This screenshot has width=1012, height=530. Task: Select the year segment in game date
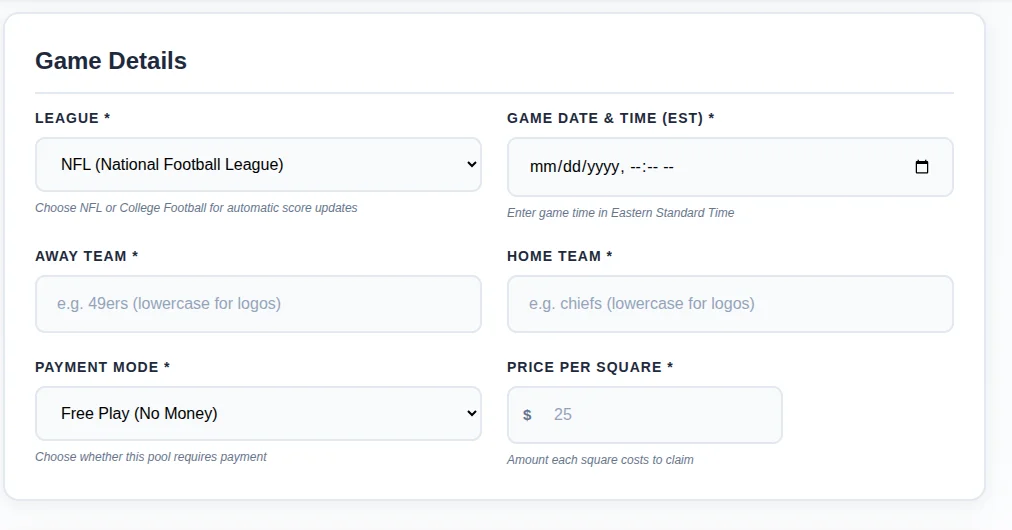[x=601, y=167]
